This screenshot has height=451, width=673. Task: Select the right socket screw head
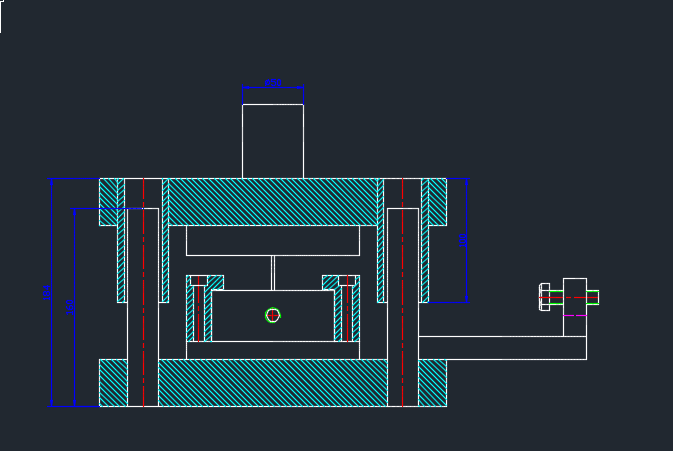point(348,281)
